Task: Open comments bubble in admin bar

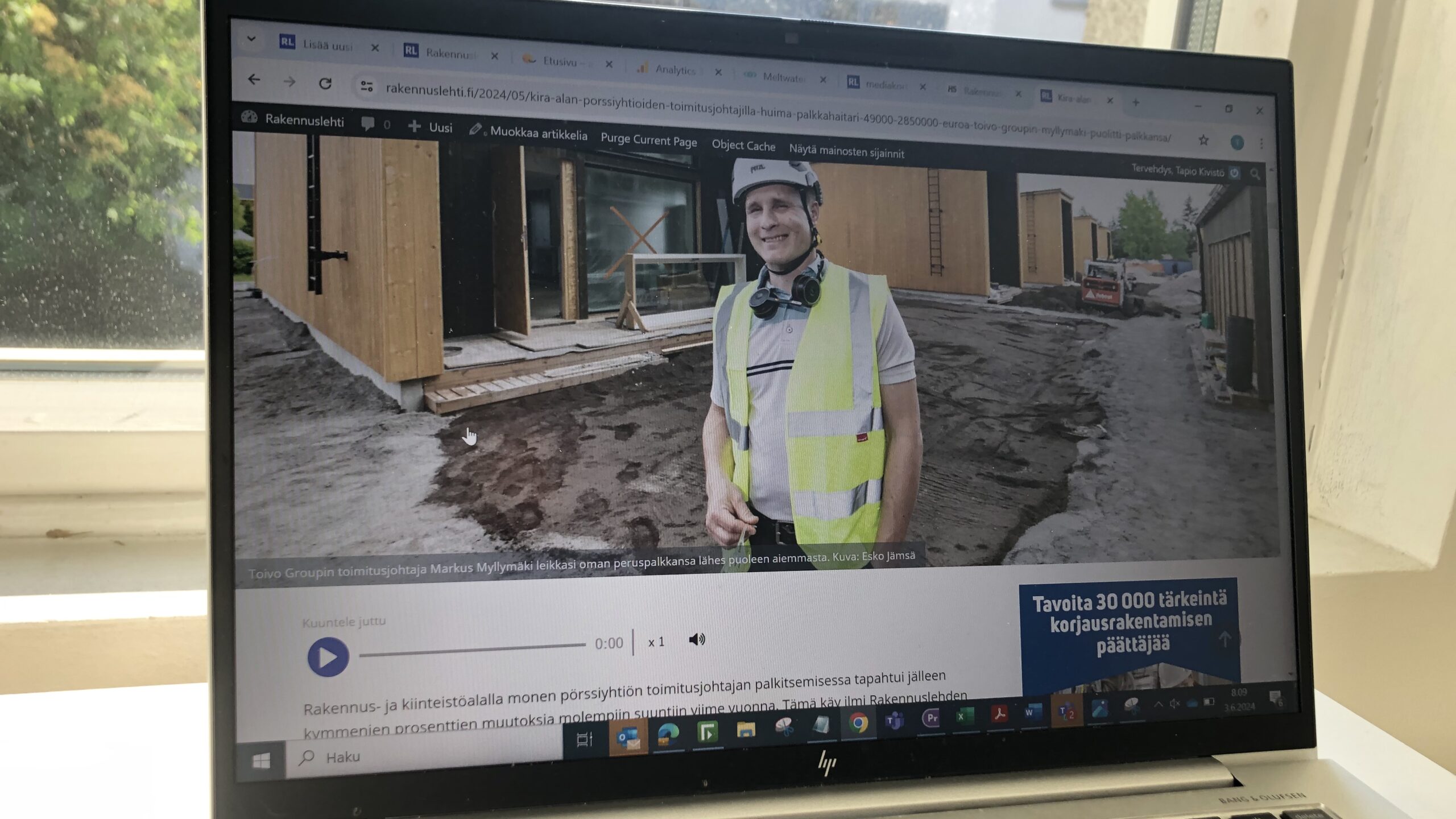Action: pos(375,123)
